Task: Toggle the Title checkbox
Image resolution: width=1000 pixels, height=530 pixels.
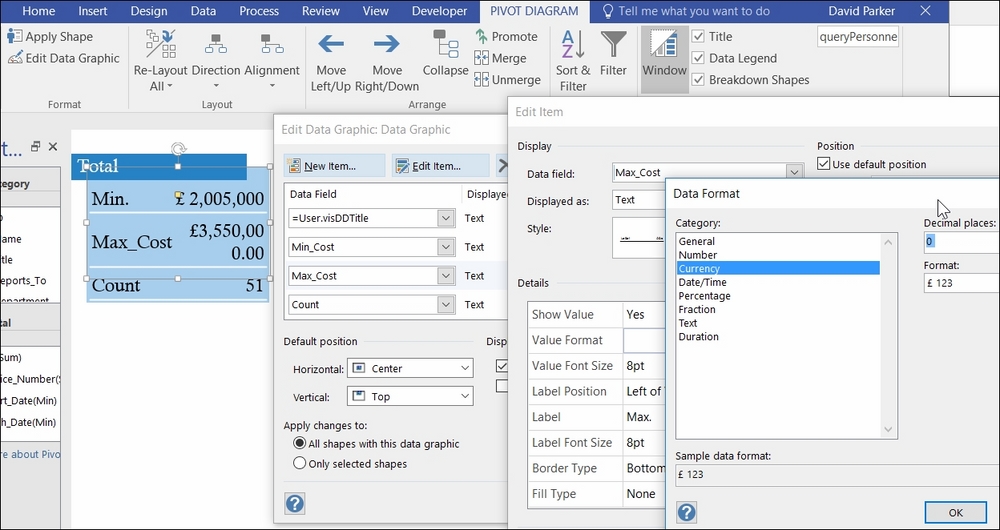Action: [698, 36]
